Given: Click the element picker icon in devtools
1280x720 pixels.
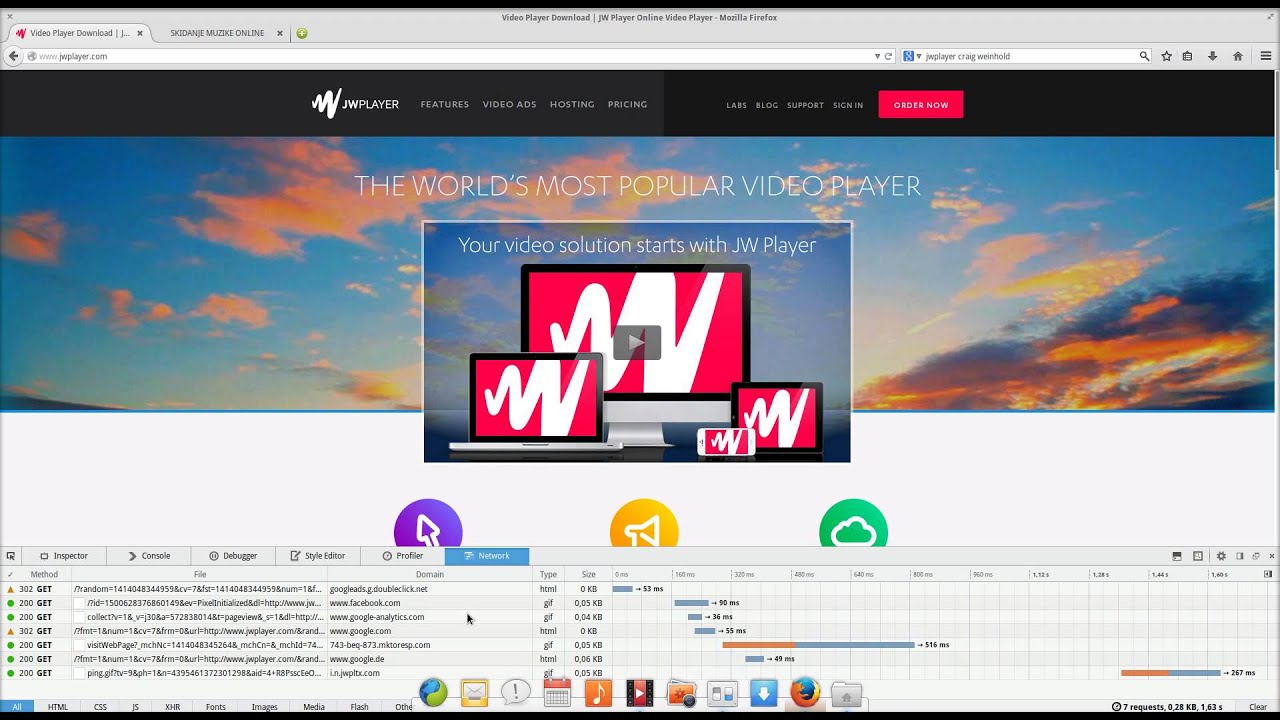Looking at the screenshot, I should (11, 556).
